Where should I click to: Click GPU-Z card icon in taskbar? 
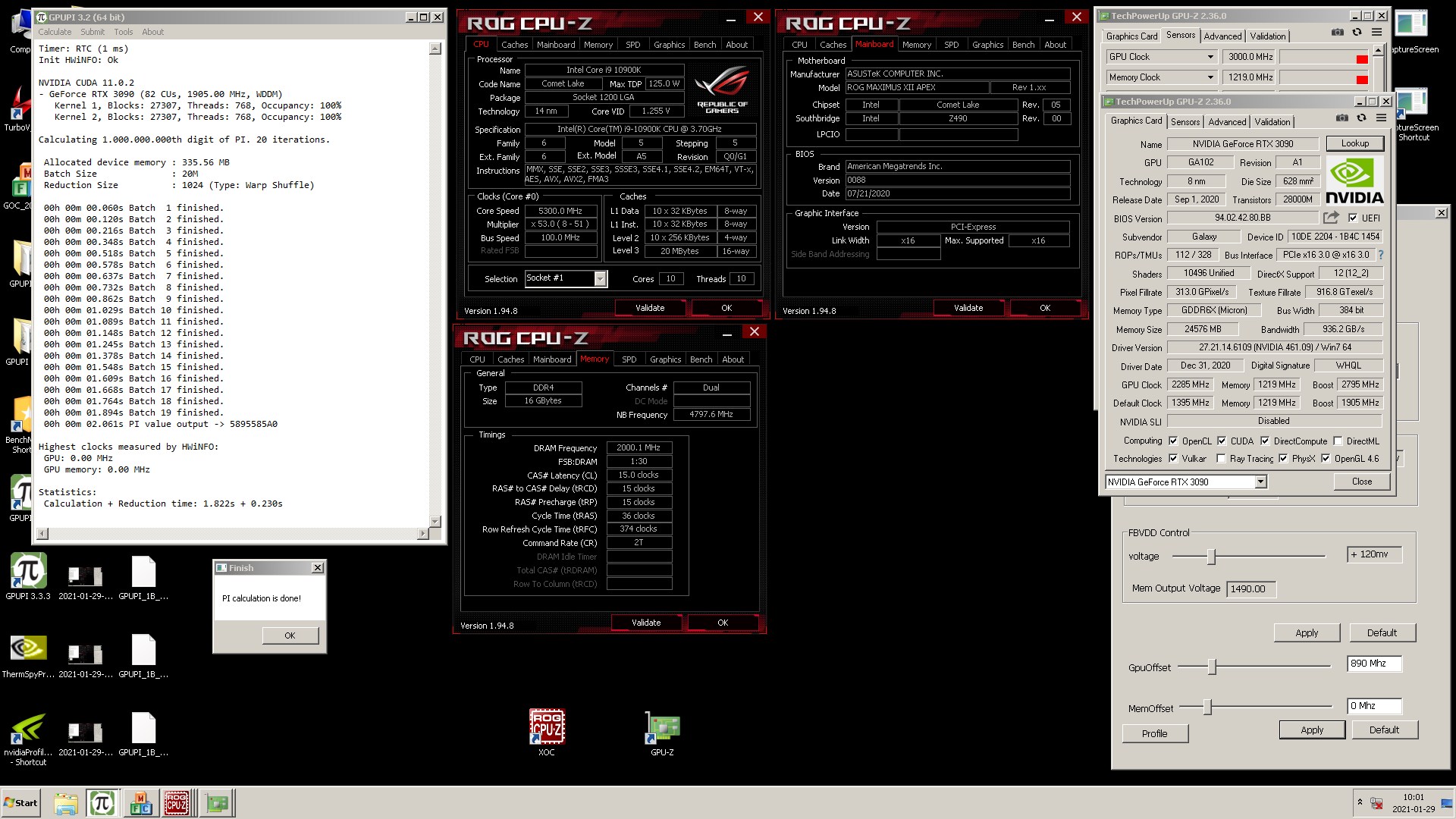[x=217, y=803]
